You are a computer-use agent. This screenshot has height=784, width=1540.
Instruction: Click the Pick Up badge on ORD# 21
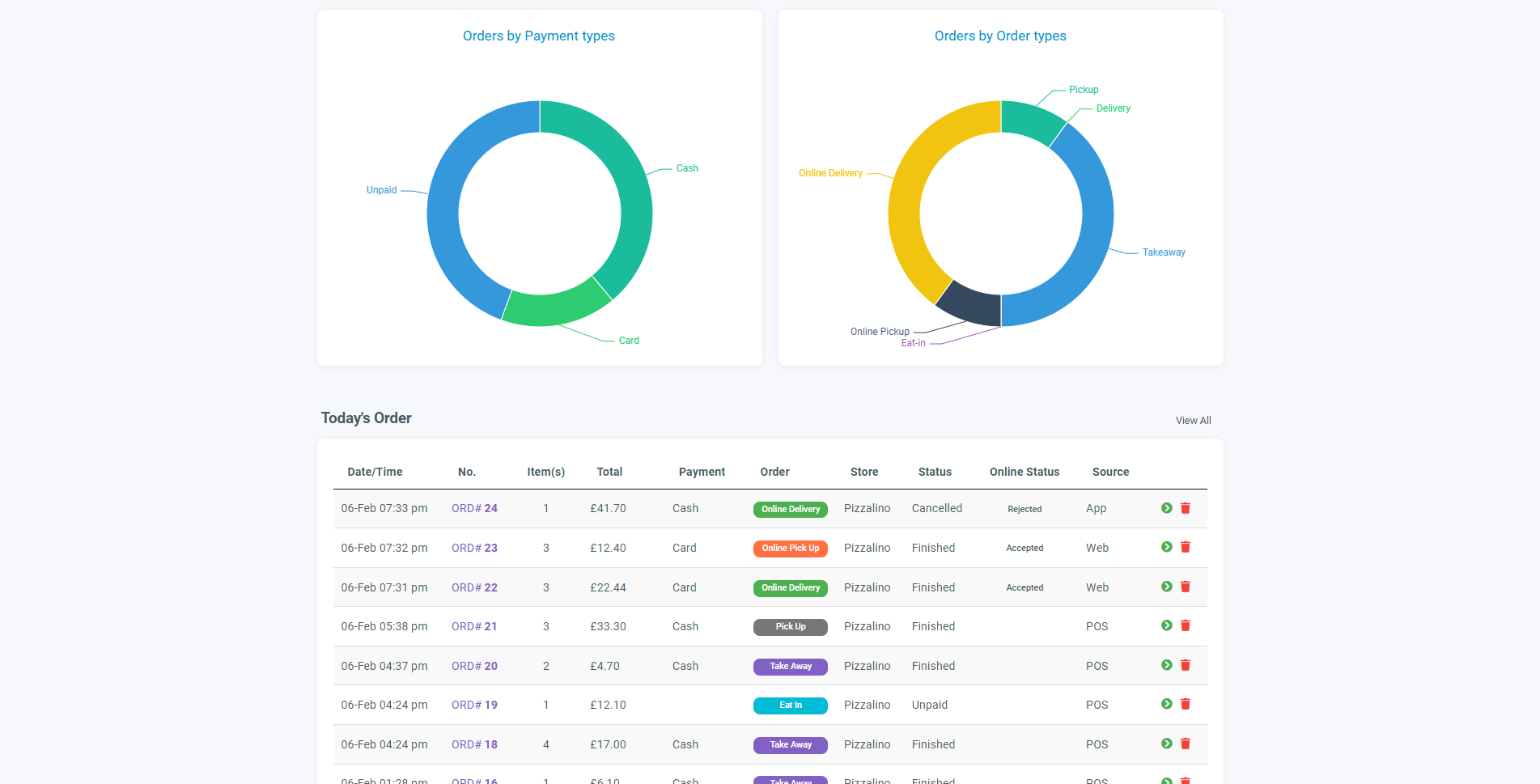click(791, 626)
